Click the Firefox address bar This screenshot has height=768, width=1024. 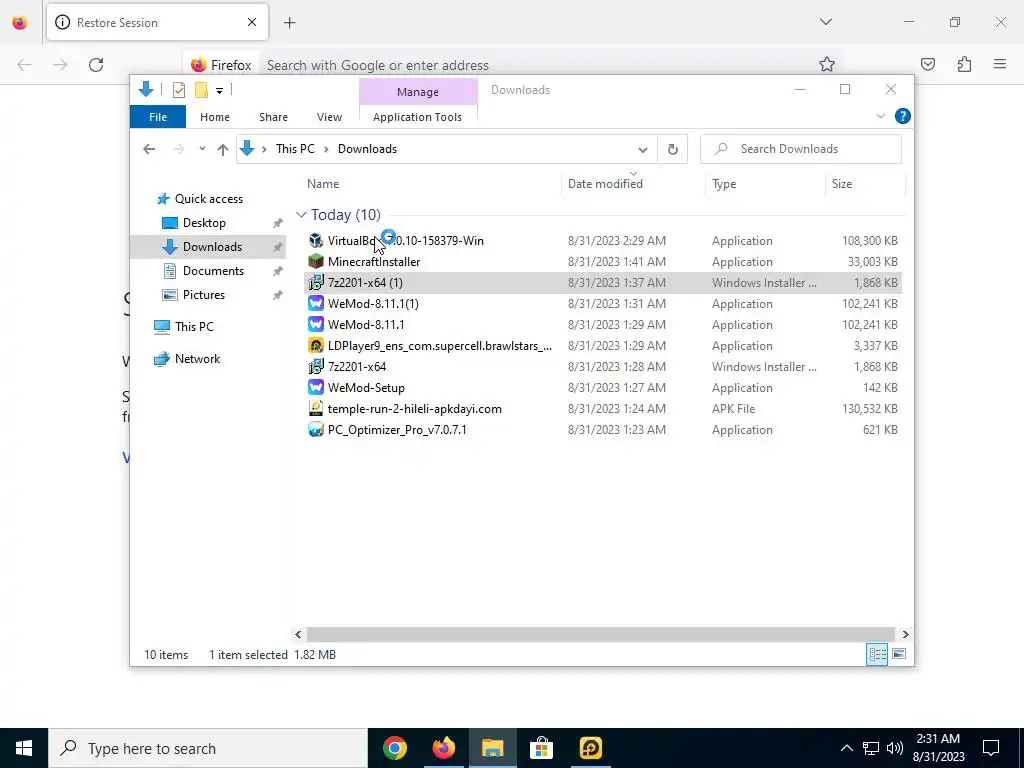pyautogui.click(x=513, y=65)
